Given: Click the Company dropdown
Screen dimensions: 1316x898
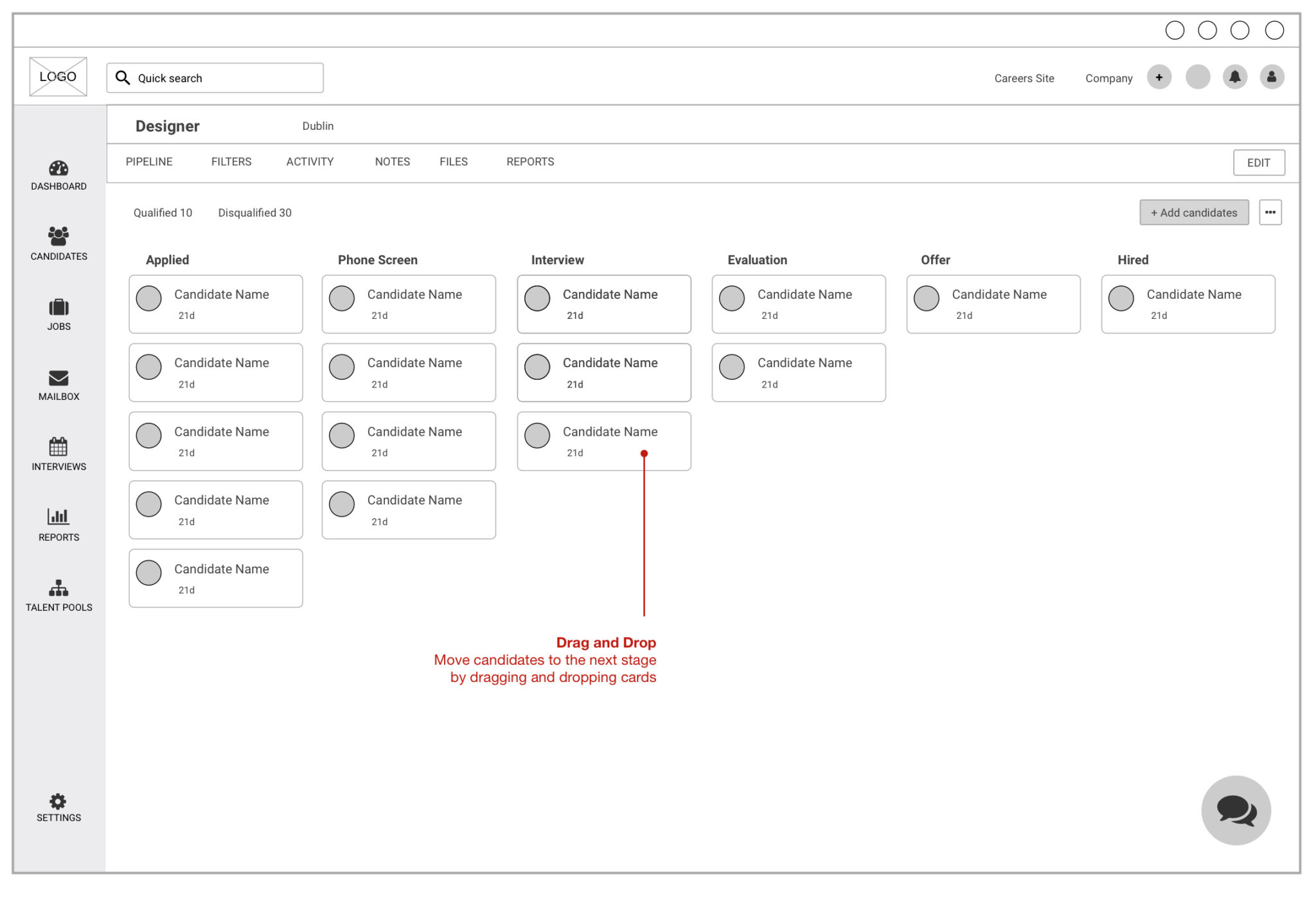Looking at the screenshot, I should point(1108,78).
